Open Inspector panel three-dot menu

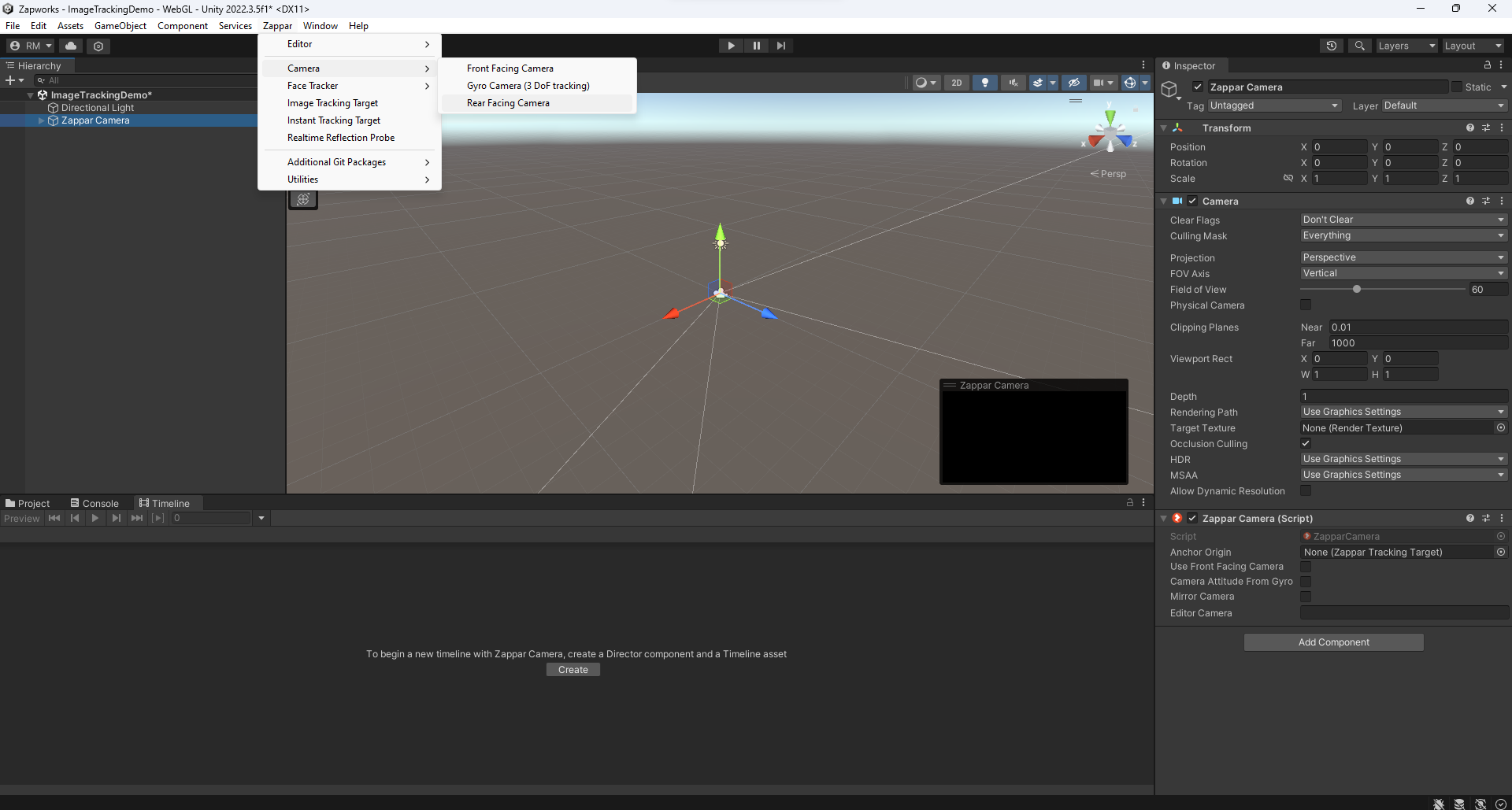[1501, 65]
